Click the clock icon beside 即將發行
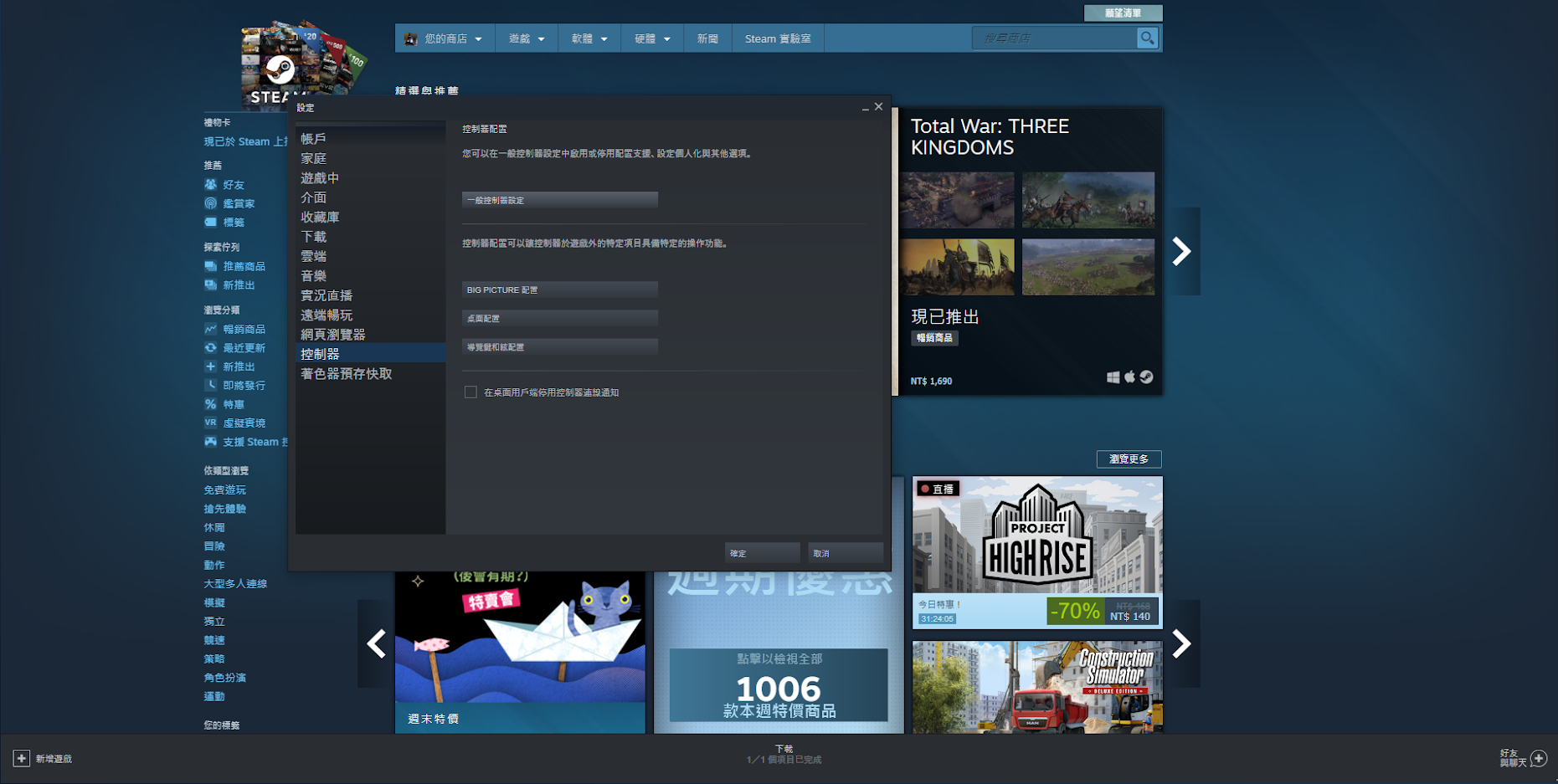The image size is (1558, 784). tap(211, 385)
